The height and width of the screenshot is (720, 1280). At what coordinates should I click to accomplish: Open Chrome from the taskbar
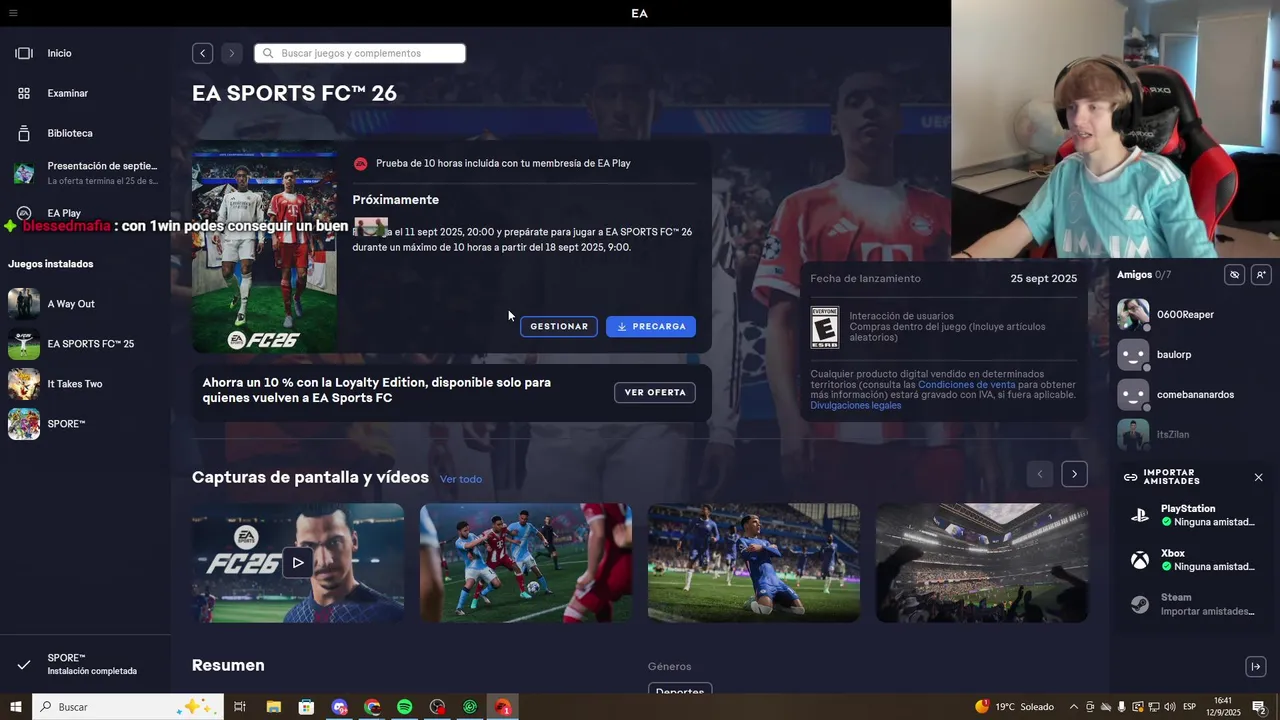point(372,707)
